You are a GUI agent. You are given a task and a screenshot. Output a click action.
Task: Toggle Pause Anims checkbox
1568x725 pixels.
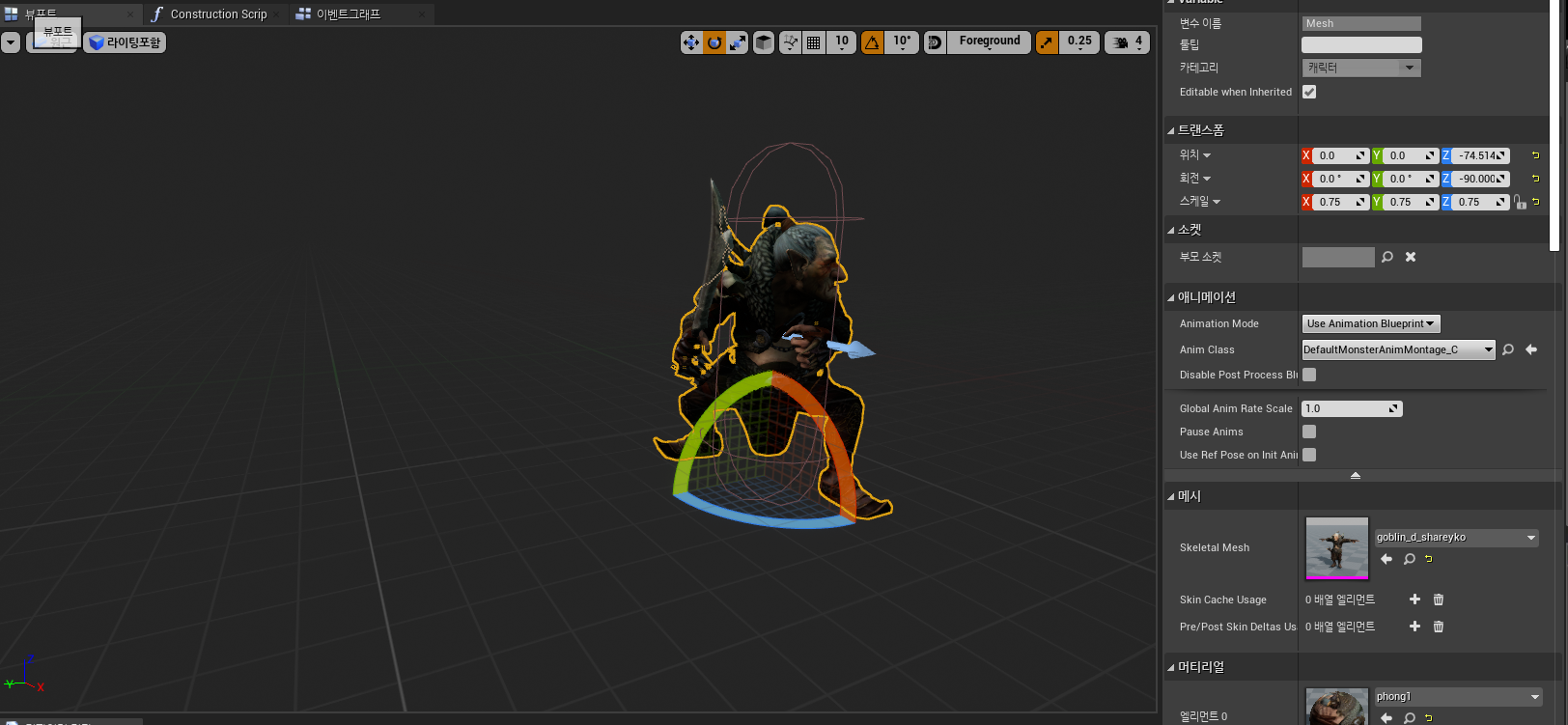(x=1309, y=432)
